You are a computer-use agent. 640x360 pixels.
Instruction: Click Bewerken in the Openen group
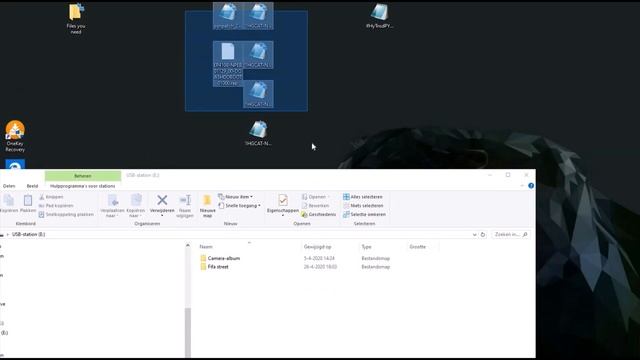point(315,206)
